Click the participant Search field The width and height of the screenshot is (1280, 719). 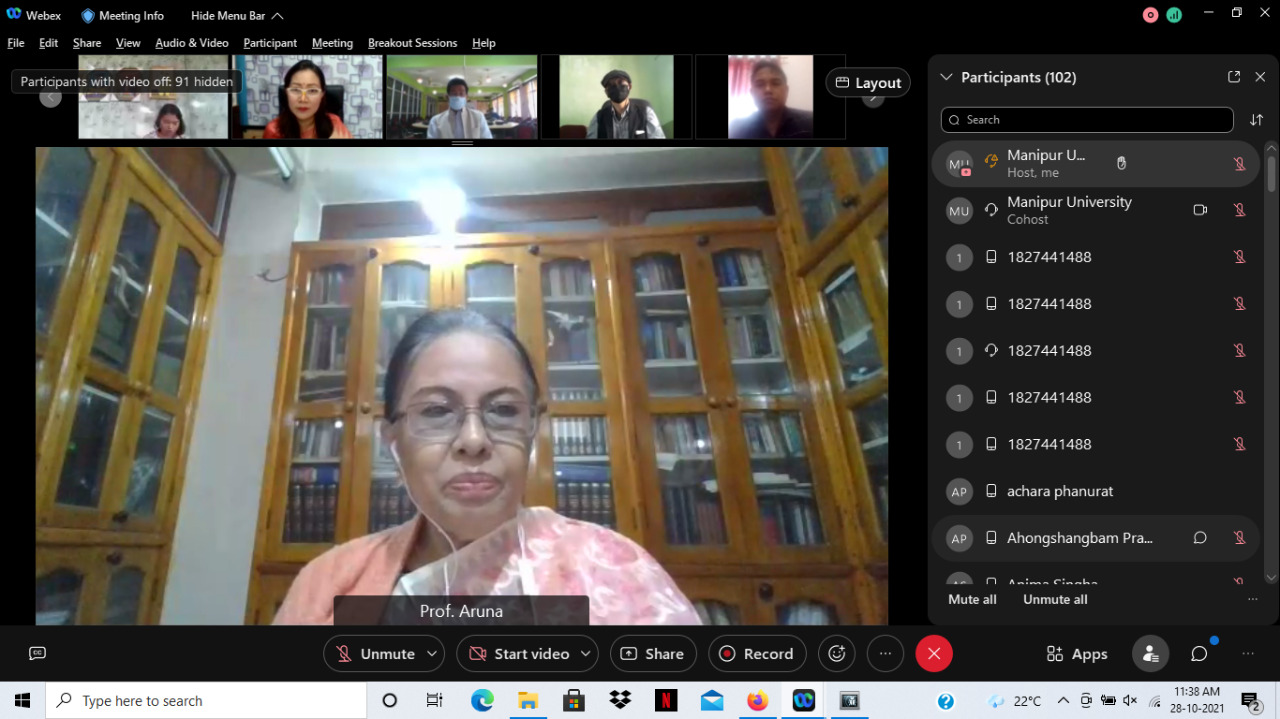(1087, 120)
